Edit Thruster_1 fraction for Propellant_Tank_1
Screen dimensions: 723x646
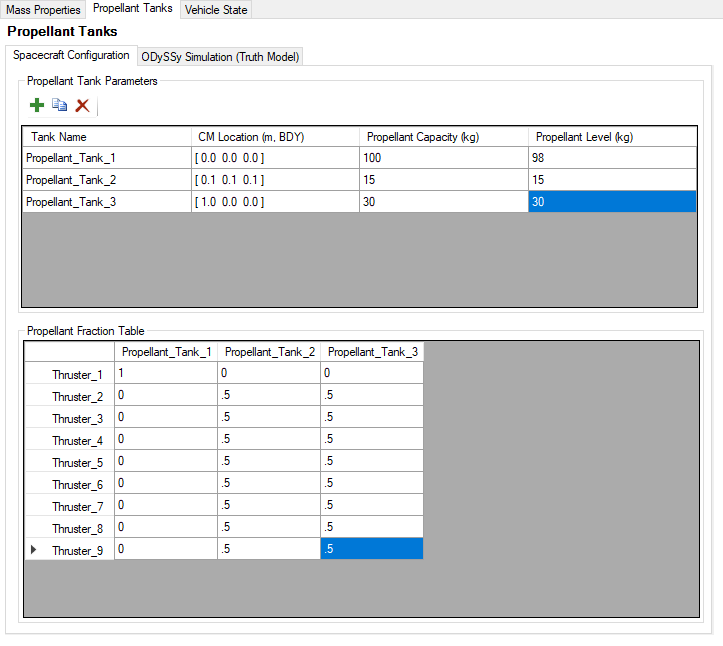click(166, 374)
